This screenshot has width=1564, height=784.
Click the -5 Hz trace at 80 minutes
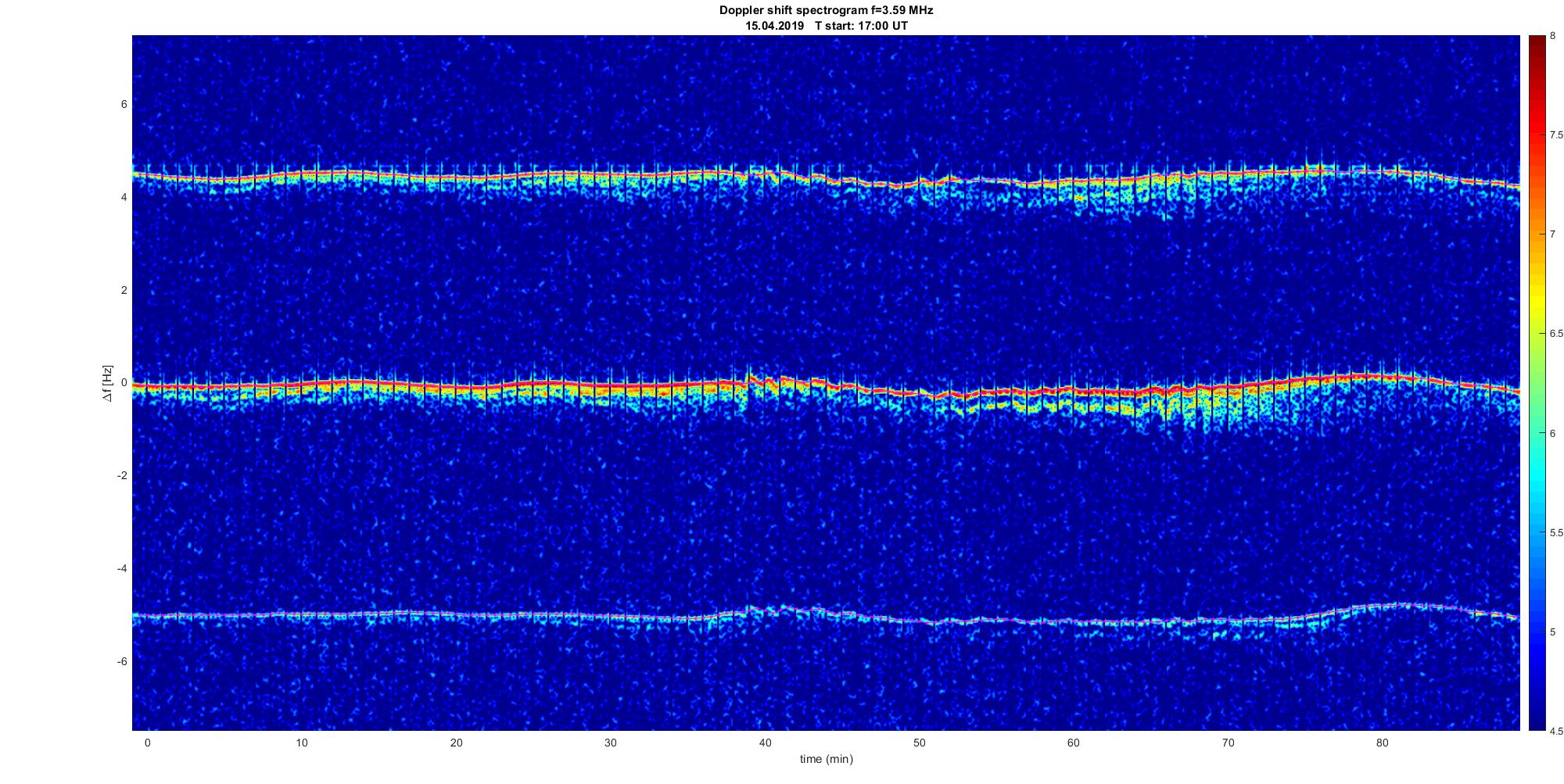(1383, 607)
